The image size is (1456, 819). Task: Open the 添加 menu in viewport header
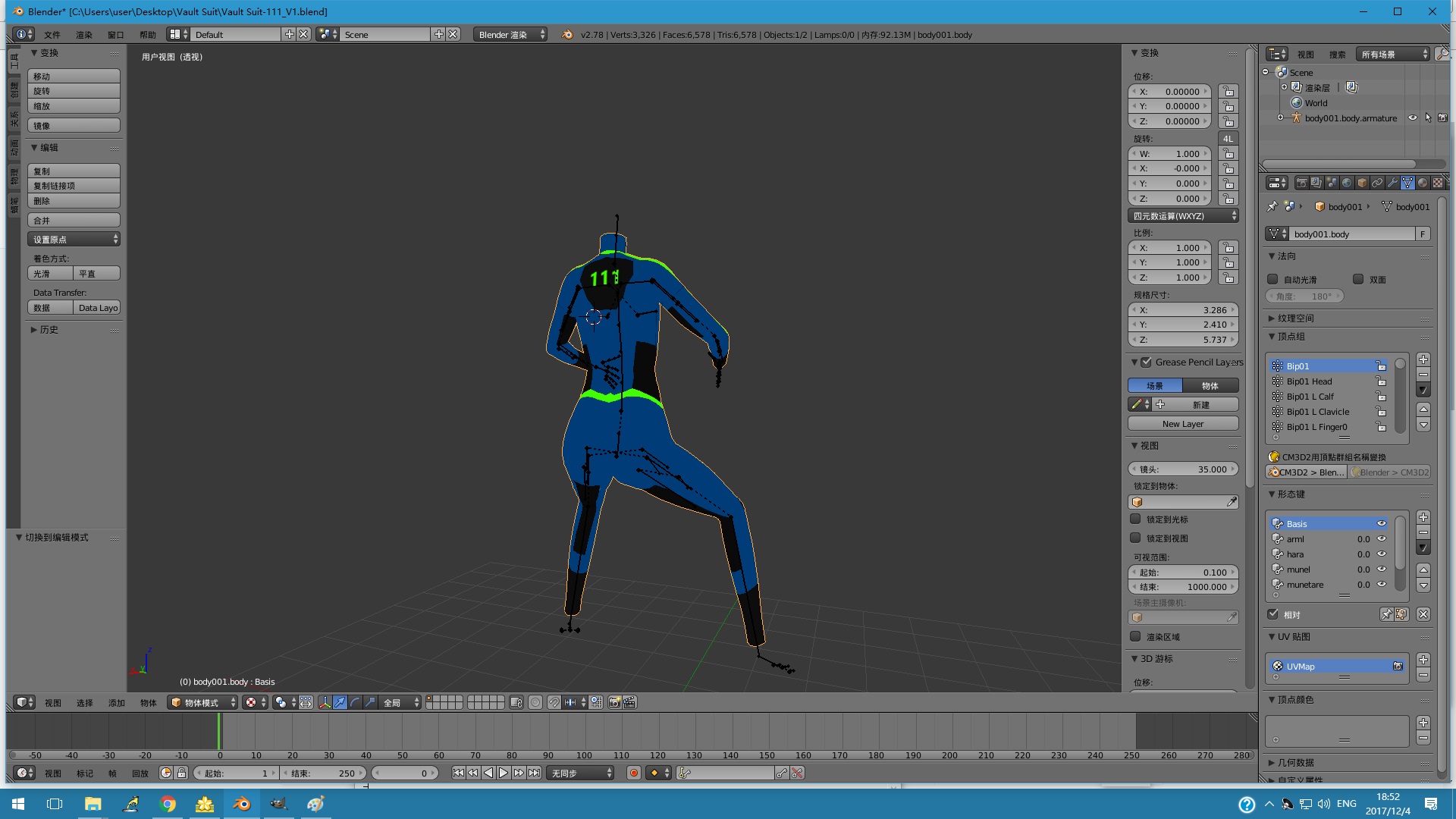pos(116,703)
